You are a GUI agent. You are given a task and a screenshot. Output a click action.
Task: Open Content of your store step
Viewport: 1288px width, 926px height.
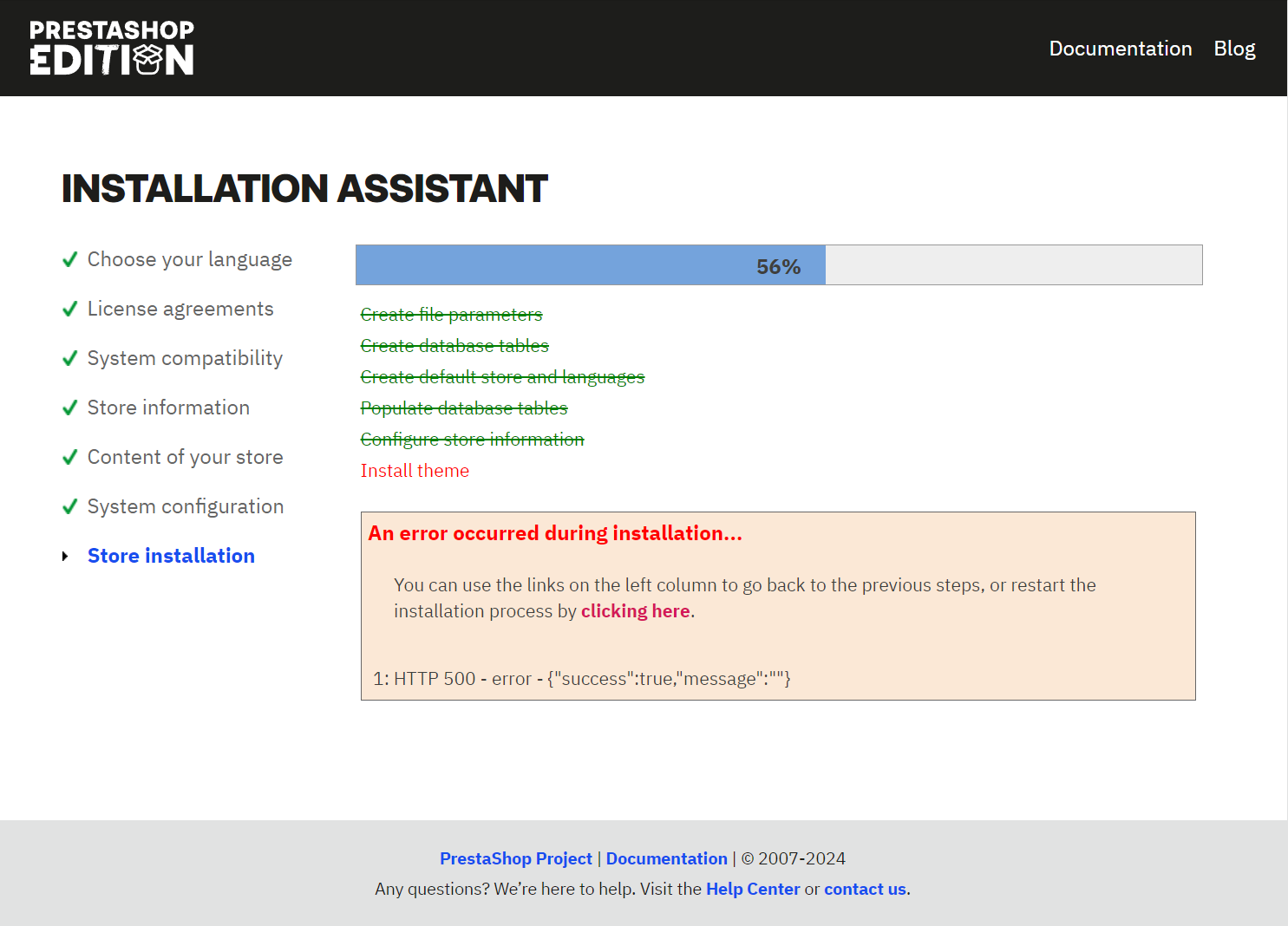coord(186,457)
